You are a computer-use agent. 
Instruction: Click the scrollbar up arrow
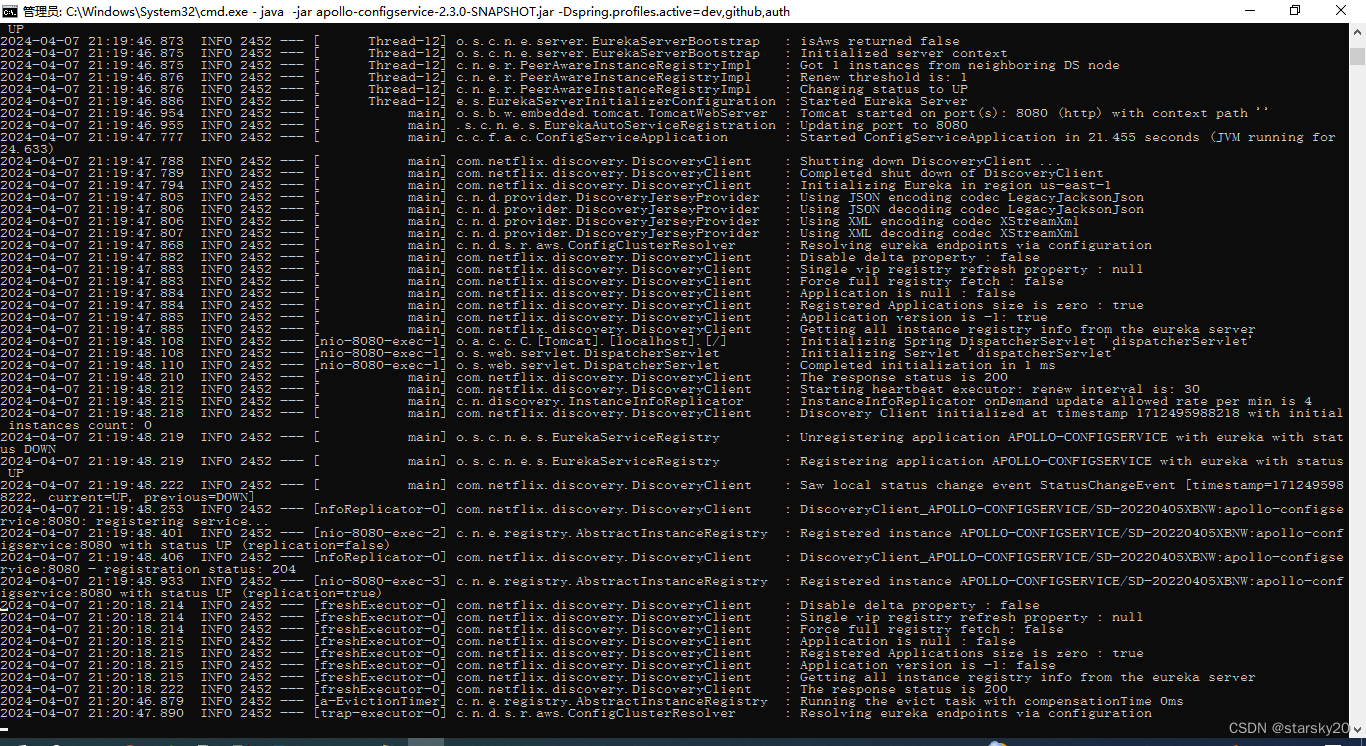[1357, 30]
